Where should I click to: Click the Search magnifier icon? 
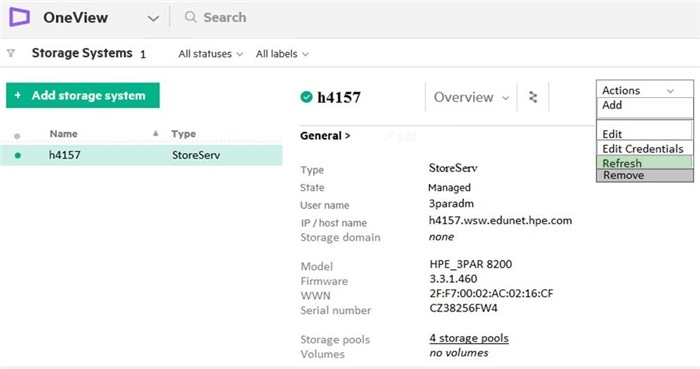click(x=191, y=17)
